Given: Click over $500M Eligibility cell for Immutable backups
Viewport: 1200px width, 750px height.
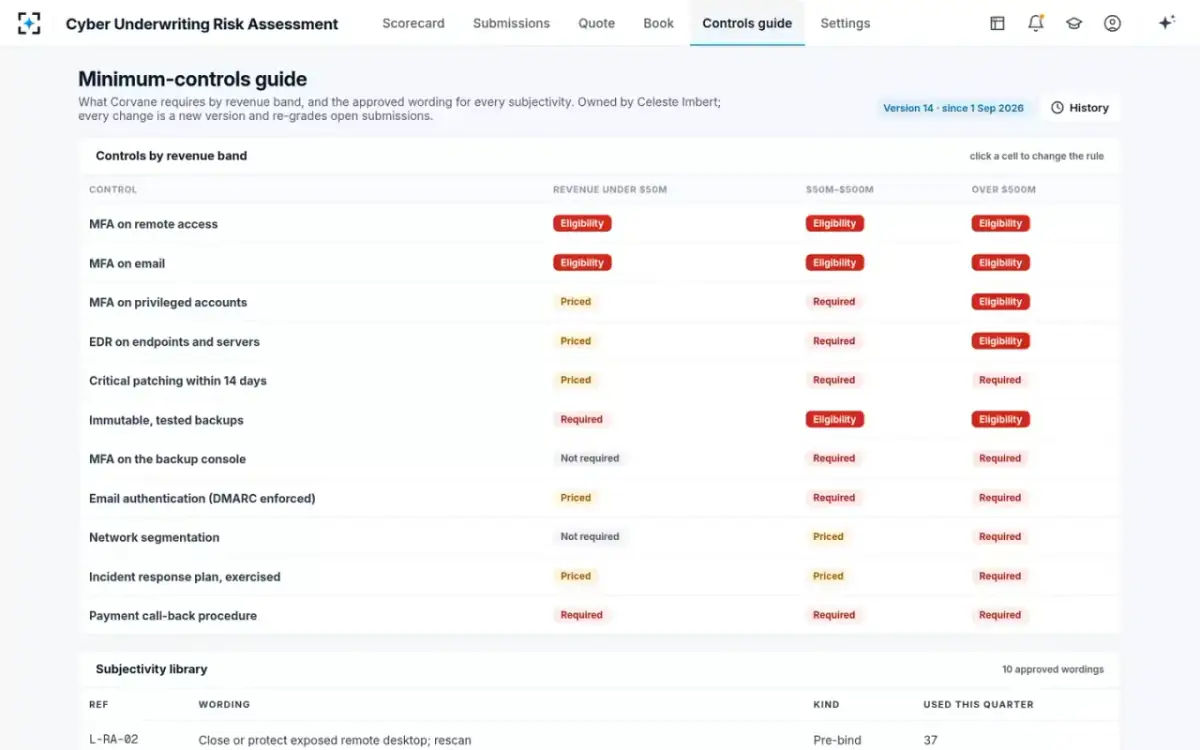Looking at the screenshot, I should pos(1001,420).
